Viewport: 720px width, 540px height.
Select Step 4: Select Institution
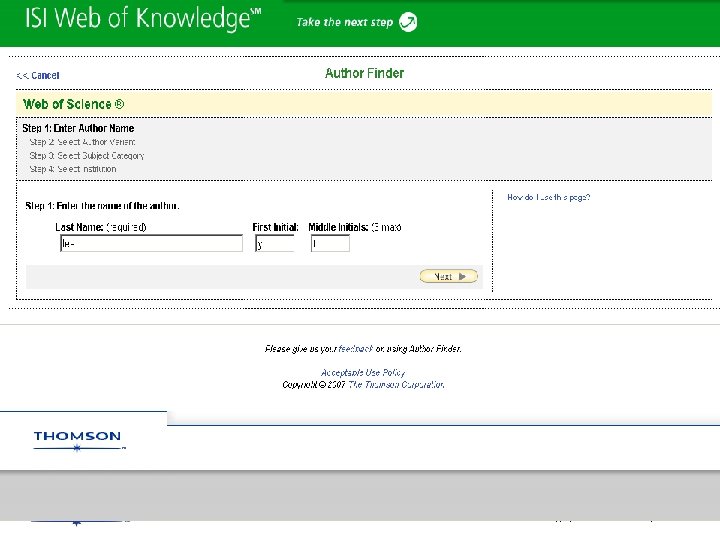(x=73, y=169)
